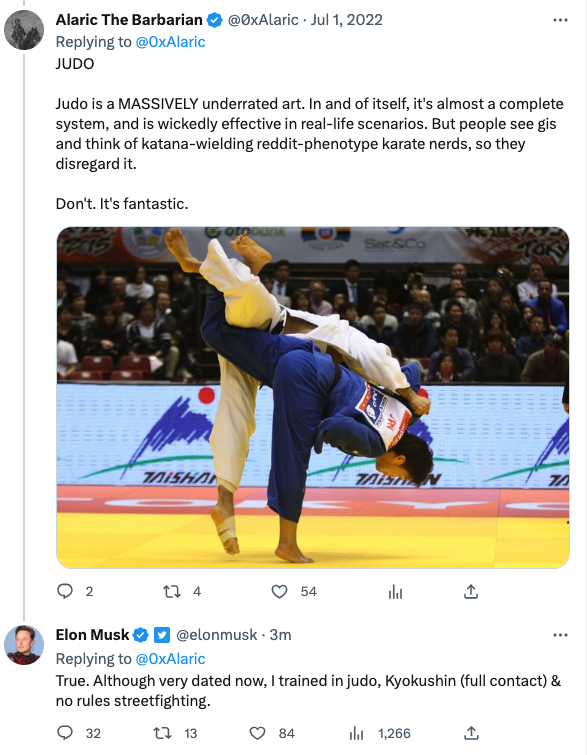Open more options on Elon Musk's tweet
Viewport: 587px width, 755px height.
pos(560,635)
